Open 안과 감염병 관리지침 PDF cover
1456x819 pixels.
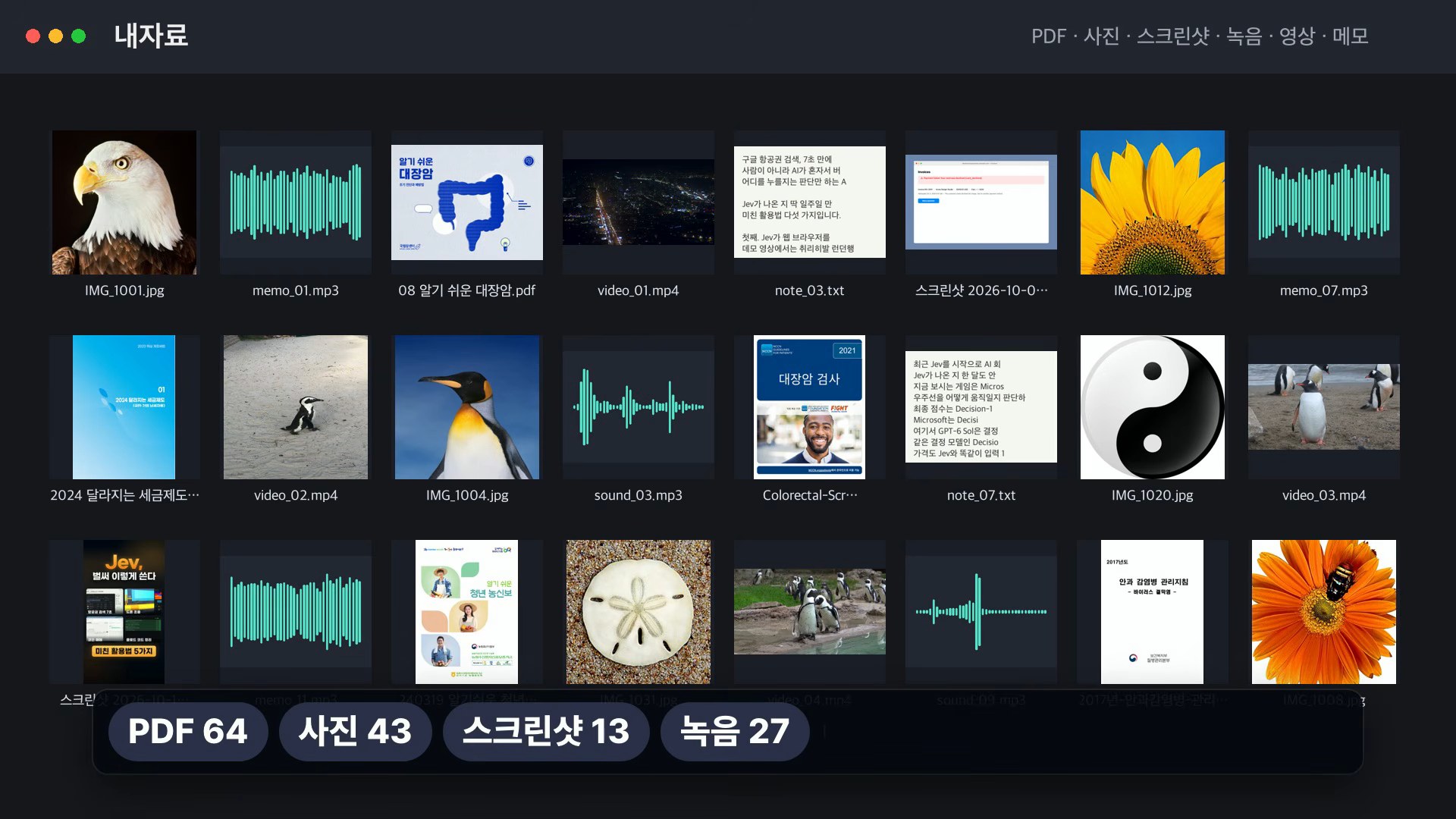(1153, 612)
